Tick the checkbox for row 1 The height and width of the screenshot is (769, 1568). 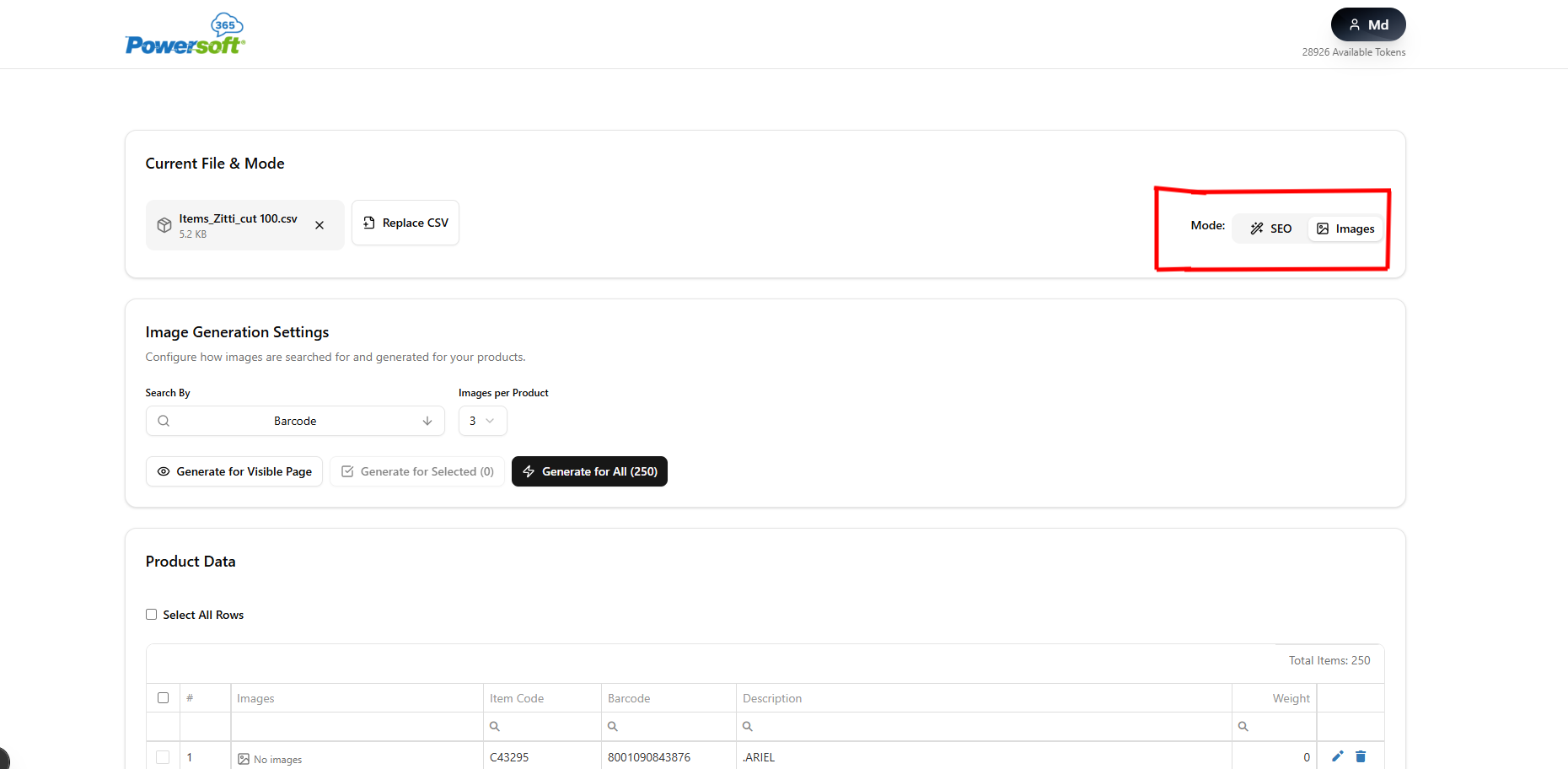tap(163, 756)
